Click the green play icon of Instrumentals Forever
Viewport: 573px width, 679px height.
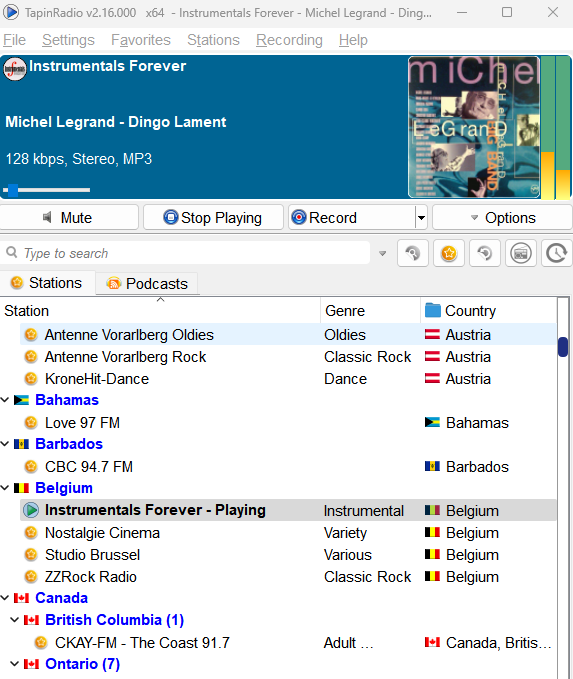tap(31, 510)
